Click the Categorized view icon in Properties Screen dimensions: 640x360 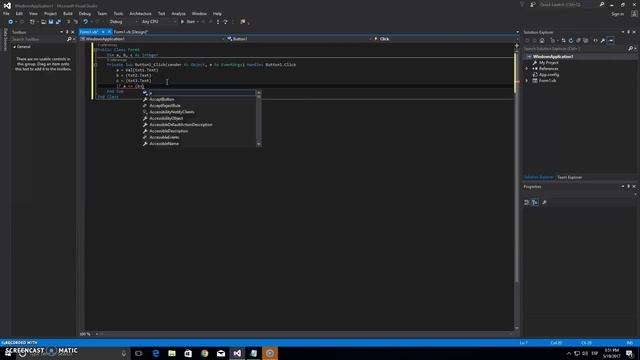(x=527, y=202)
